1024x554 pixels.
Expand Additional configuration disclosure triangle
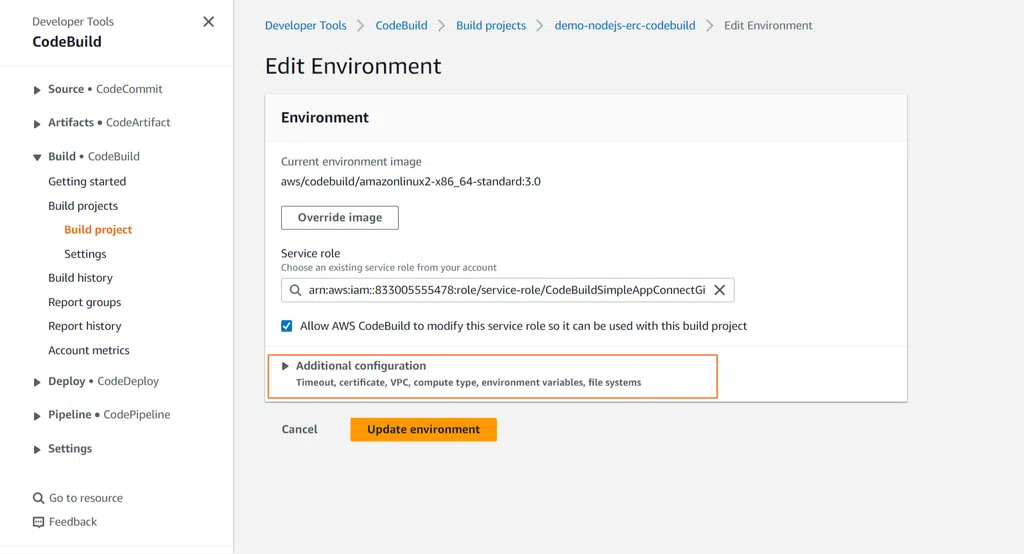coord(285,366)
